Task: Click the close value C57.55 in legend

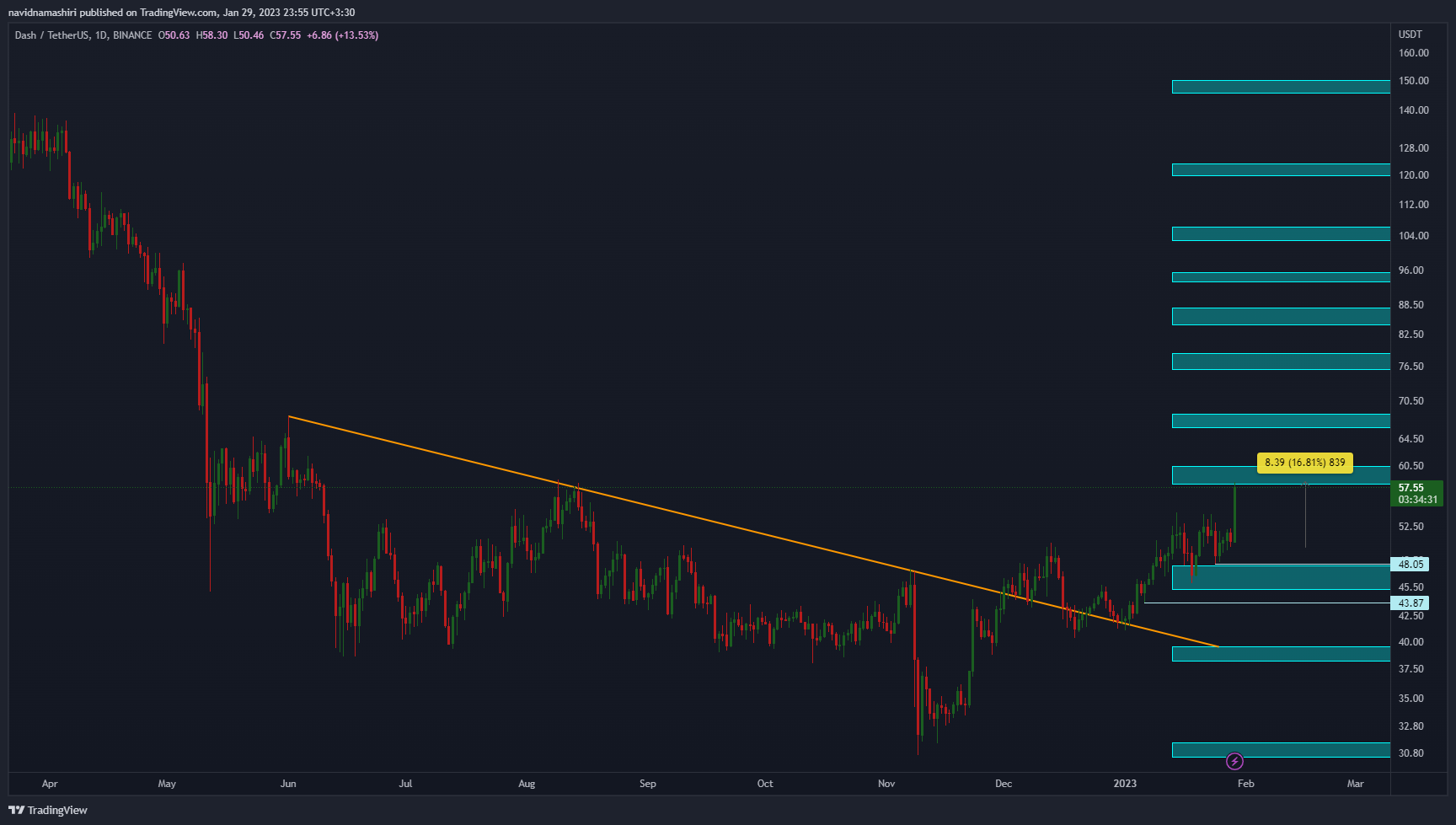Action: (285, 35)
